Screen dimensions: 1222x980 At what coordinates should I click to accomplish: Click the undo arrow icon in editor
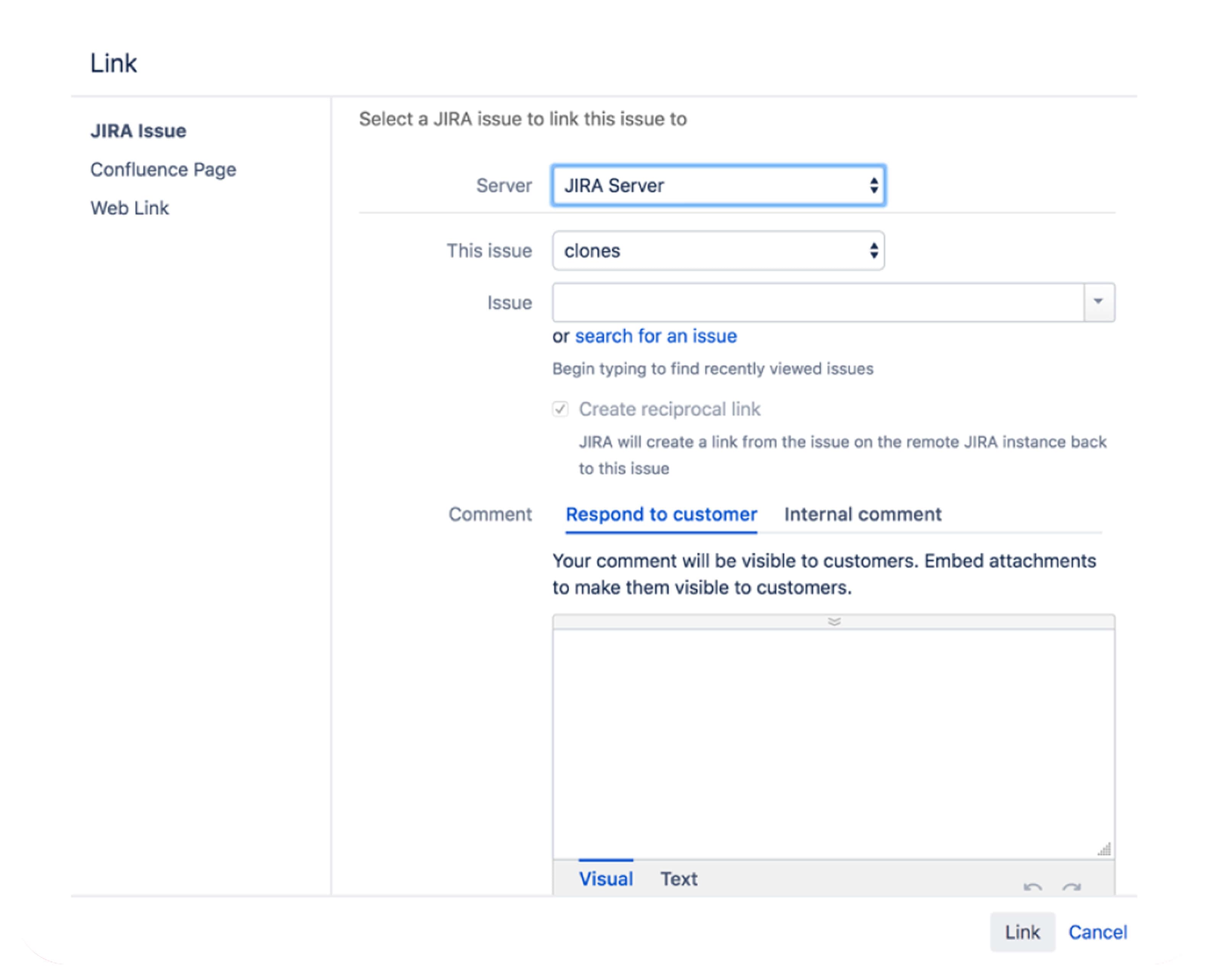coord(1032,887)
